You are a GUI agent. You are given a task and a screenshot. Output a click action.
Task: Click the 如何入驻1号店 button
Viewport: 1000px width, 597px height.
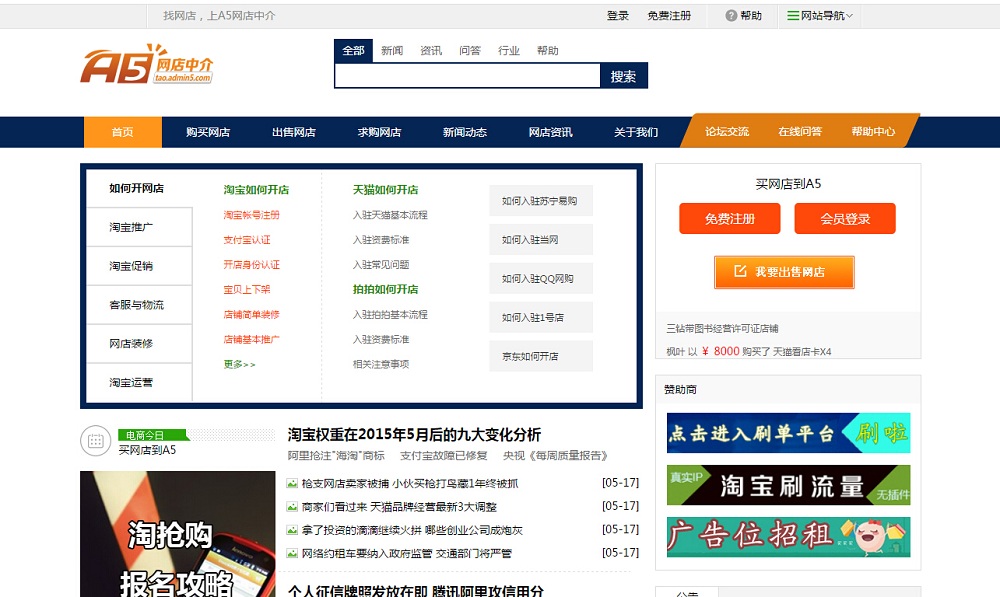coord(541,318)
